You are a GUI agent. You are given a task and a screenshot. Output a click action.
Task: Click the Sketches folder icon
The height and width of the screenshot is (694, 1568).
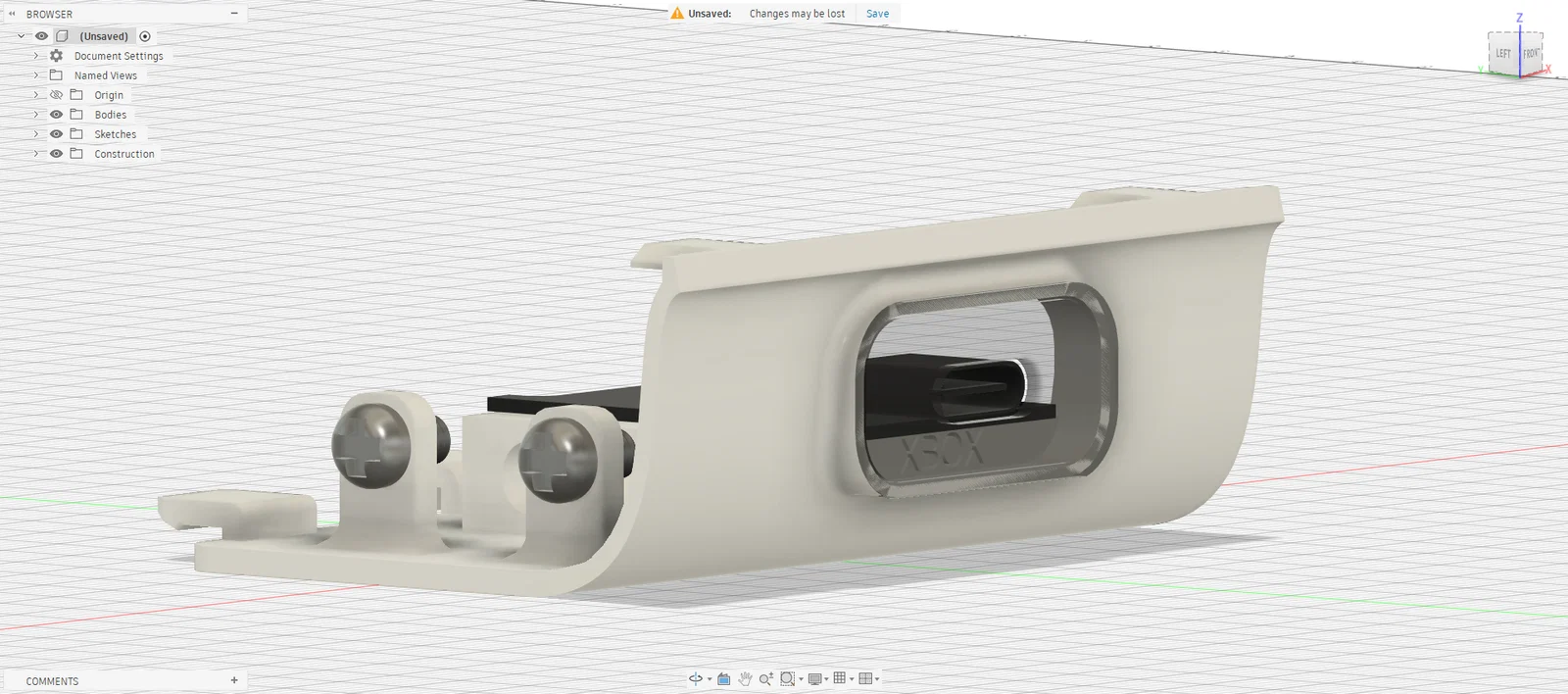(x=76, y=134)
